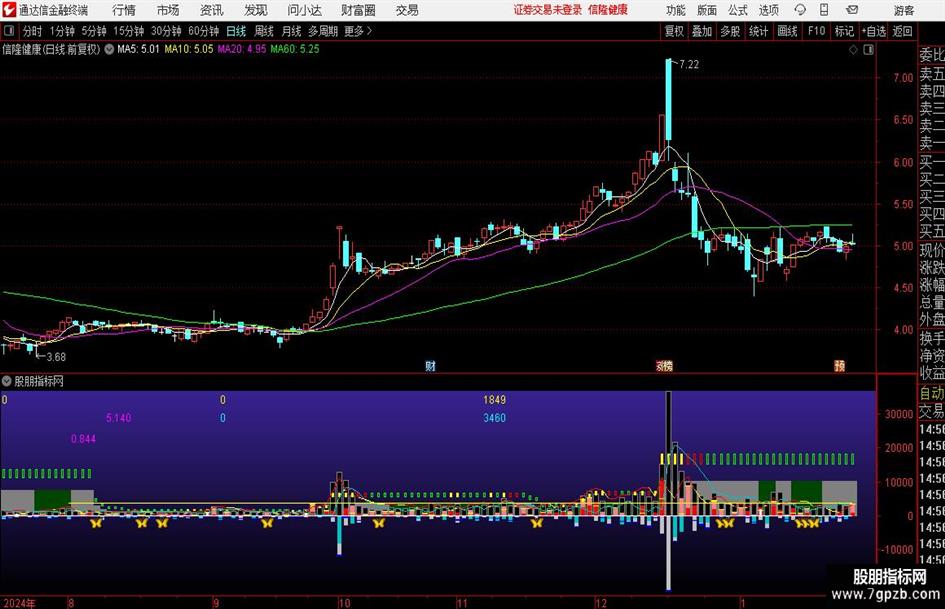Viewport: 945px width, 609px height.
Task: Click the 1849 value in indicator panel
Action: [494, 400]
